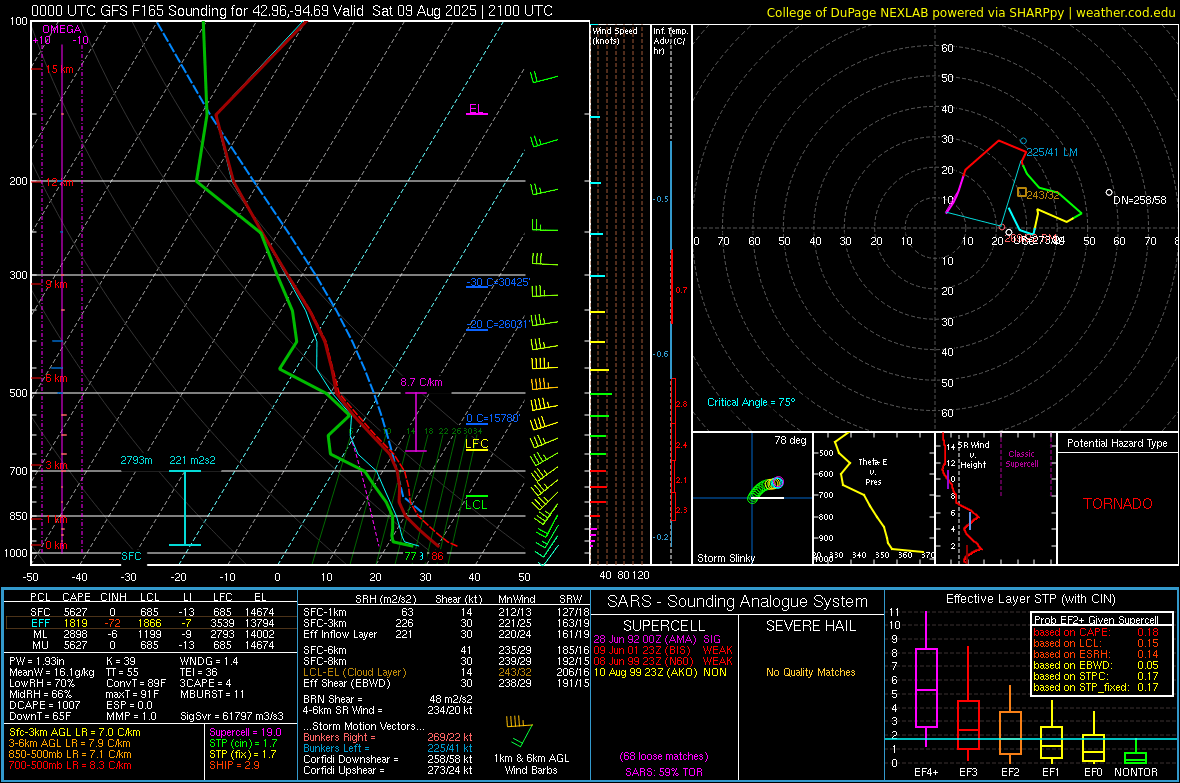Click the (68 loose matches) text
This screenshot has height=783, width=1180.
coord(664,756)
